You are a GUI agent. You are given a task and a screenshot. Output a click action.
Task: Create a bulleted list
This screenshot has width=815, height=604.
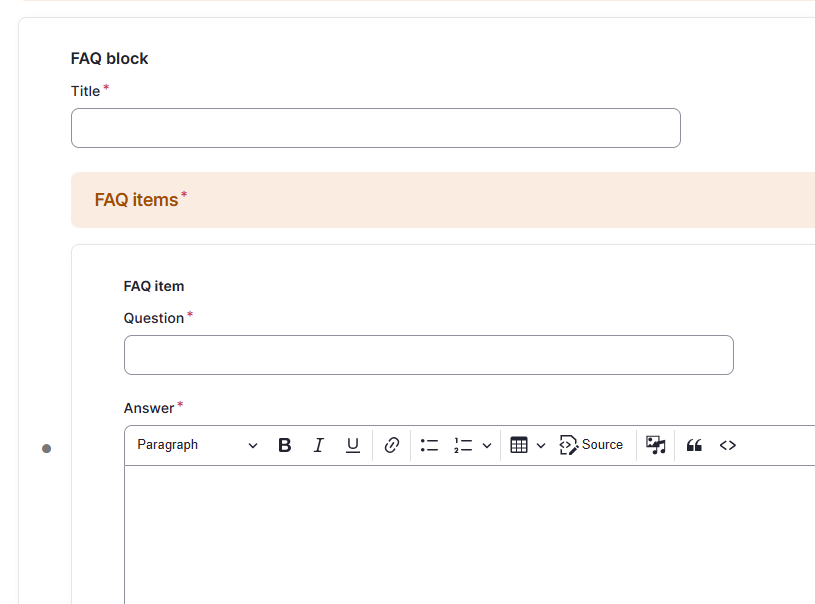[429, 445]
